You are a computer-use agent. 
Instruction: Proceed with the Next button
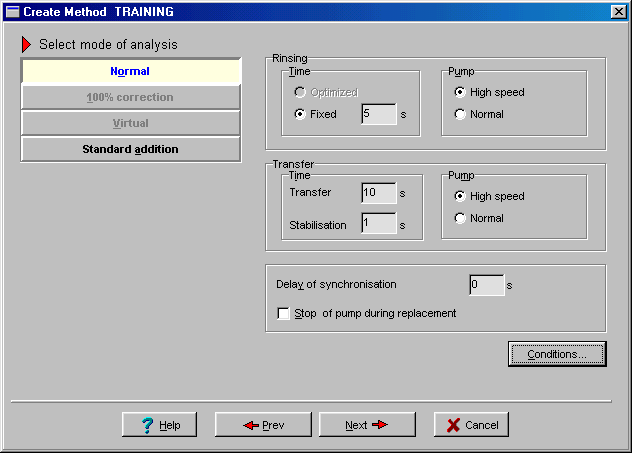pos(367,424)
